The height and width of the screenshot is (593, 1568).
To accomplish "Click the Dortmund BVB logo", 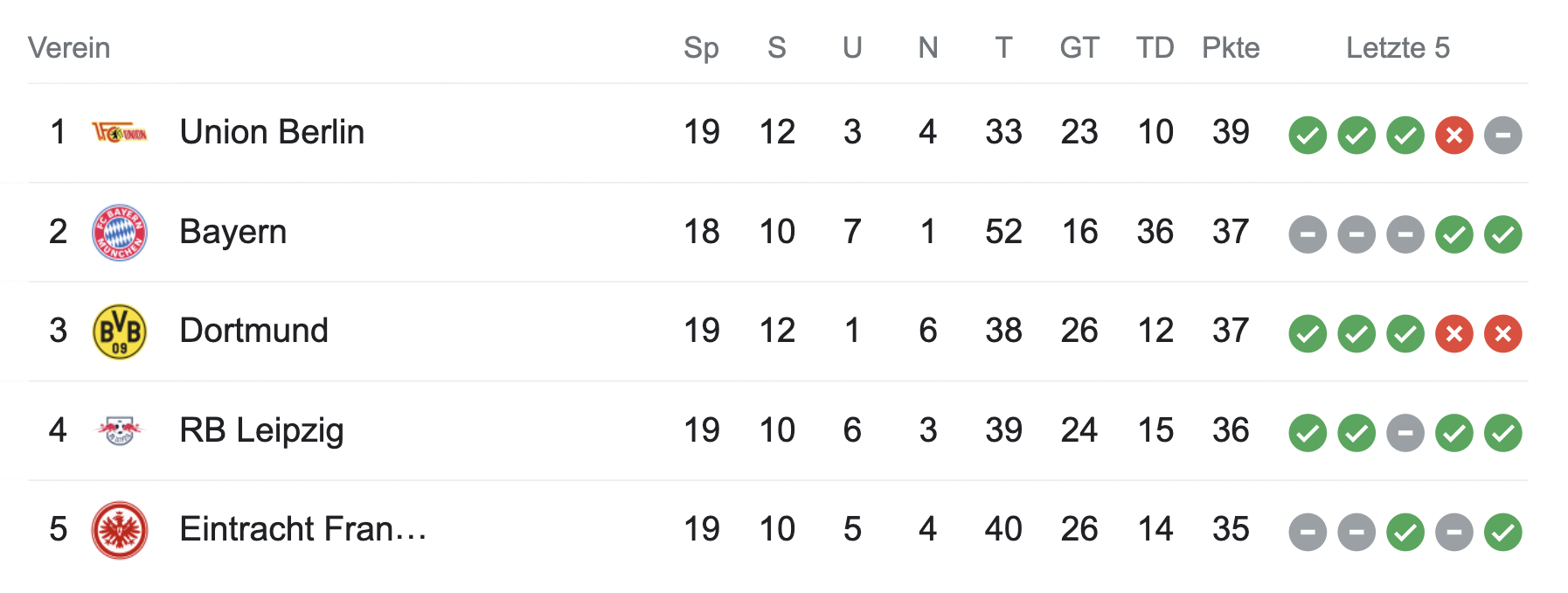I will (x=120, y=331).
